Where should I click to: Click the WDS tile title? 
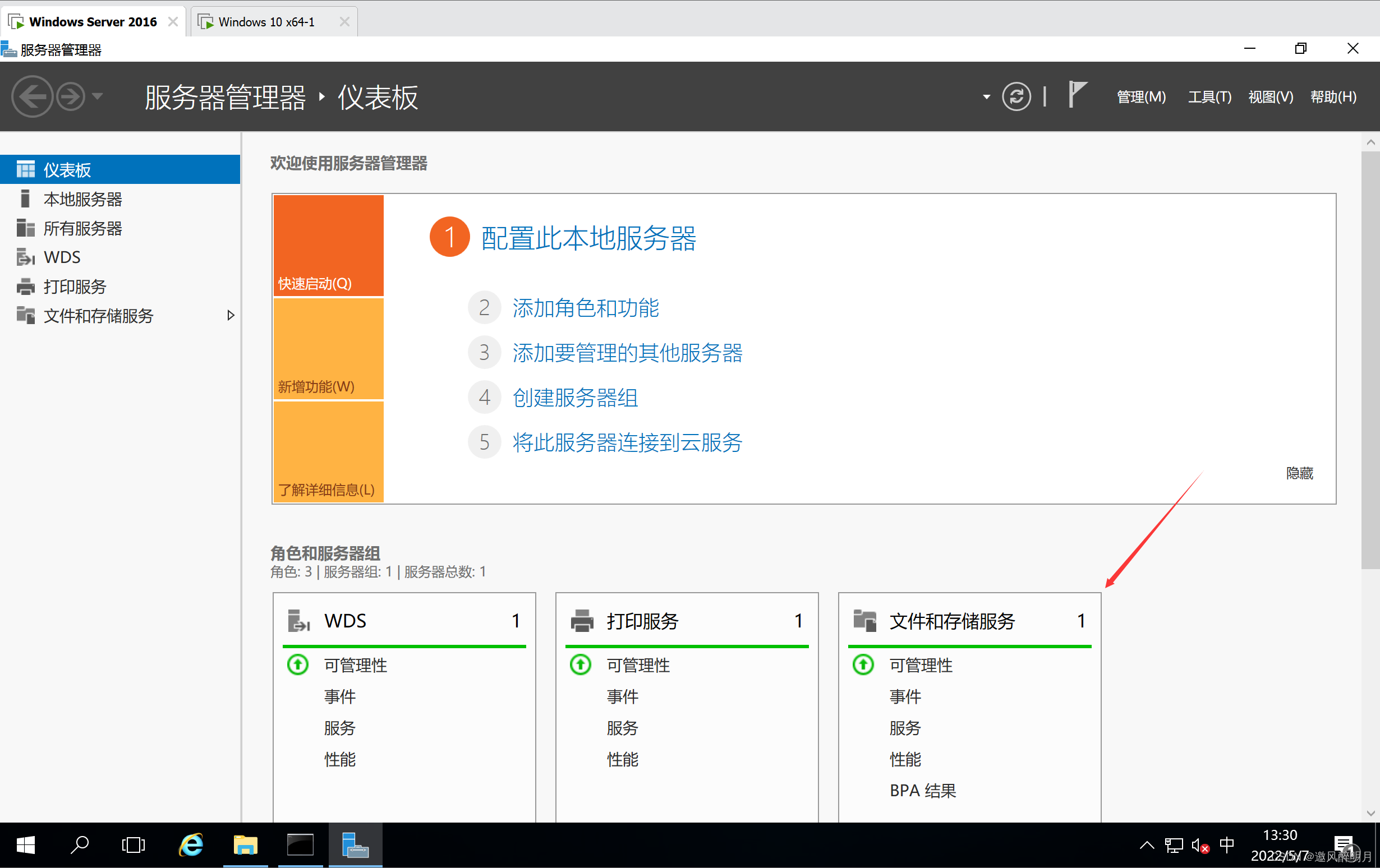(345, 621)
